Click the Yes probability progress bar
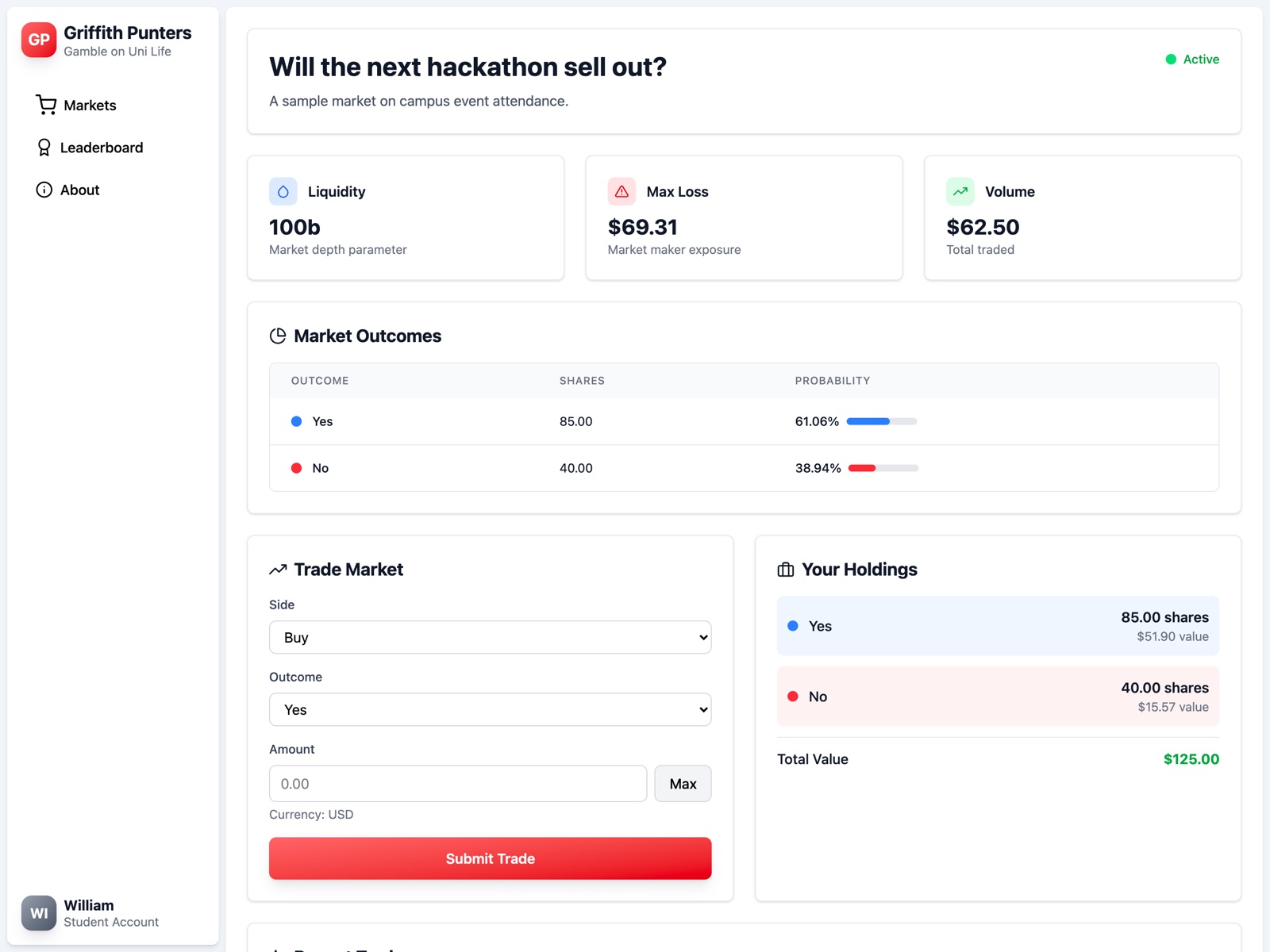 click(881, 421)
